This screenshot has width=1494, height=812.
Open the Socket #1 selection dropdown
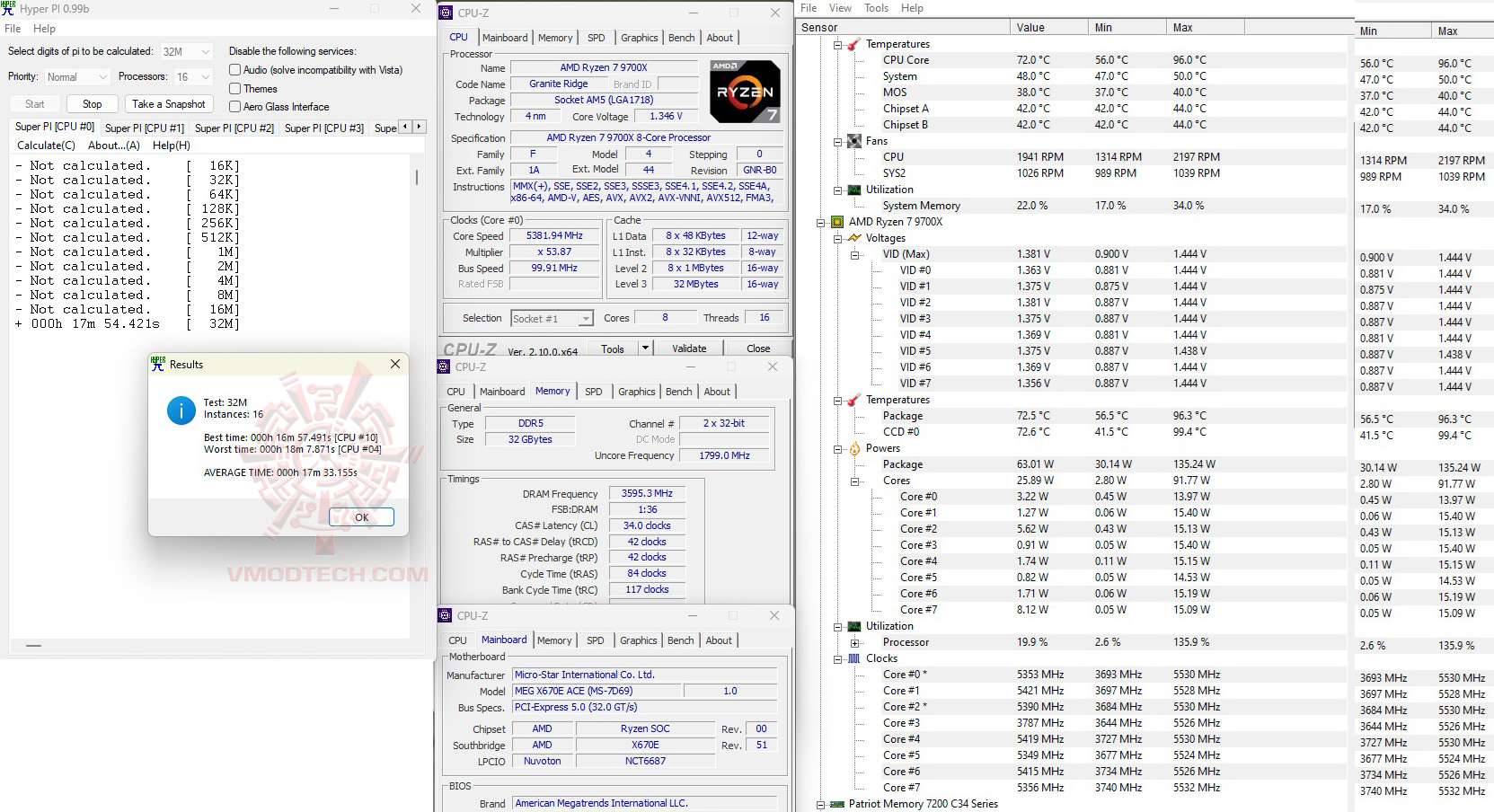(552, 318)
